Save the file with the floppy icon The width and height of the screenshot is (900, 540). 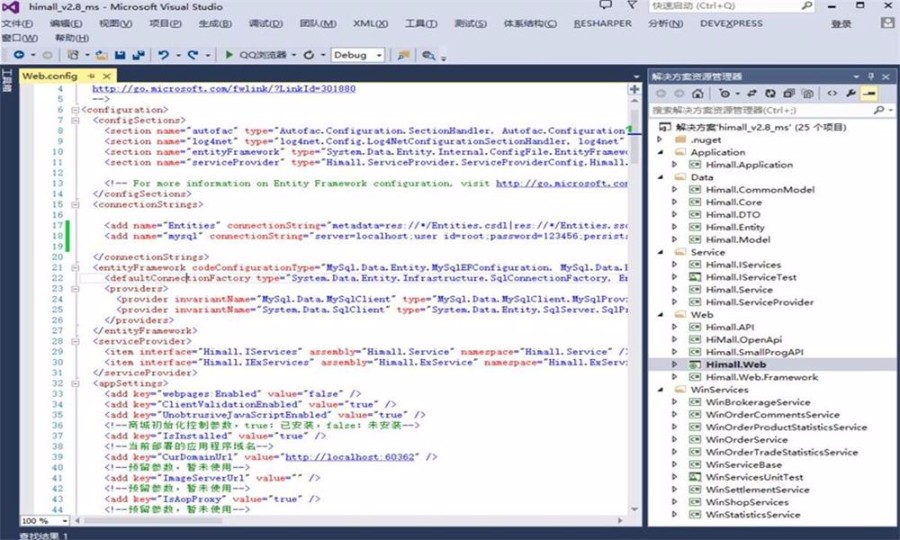(x=120, y=55)
